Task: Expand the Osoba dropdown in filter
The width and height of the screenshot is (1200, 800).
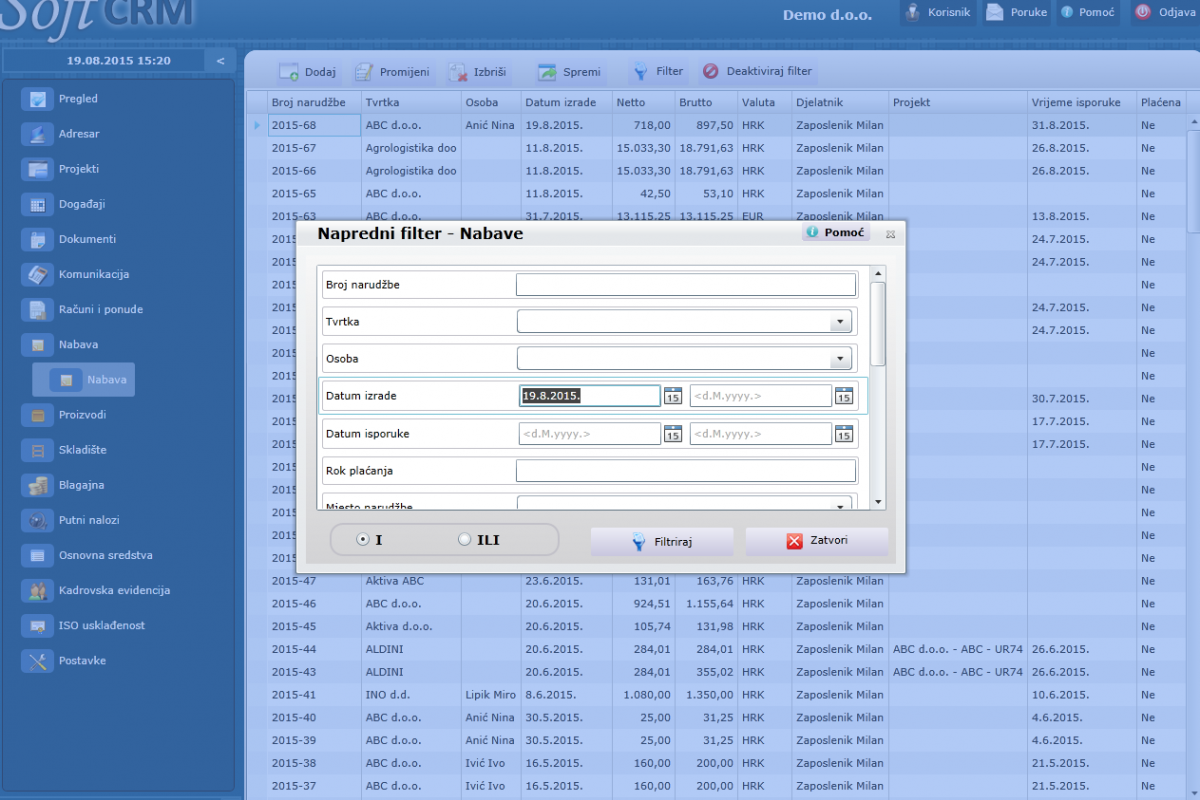Action: [x=839, y=359]
